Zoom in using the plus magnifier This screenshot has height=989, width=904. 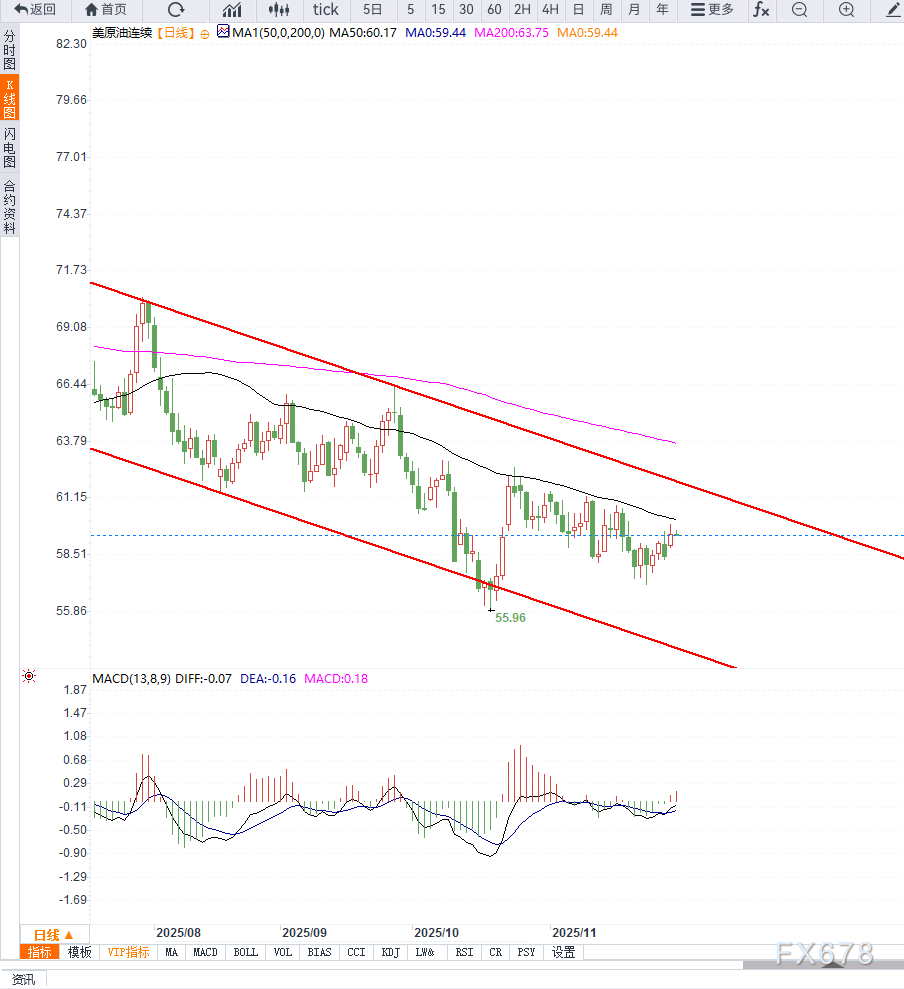[x=846, y=10]
